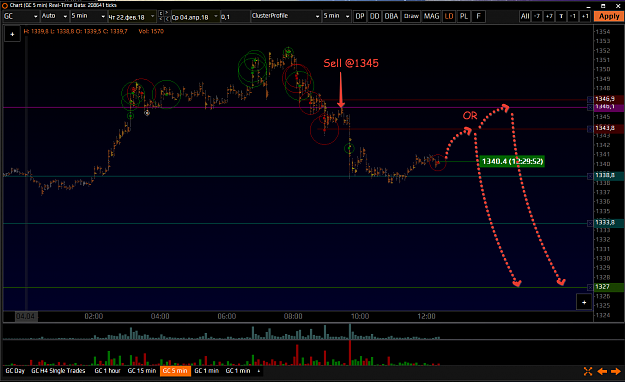Switch to the GC 15 min tab
Image resolution: width=625 pixels, height=382 pixels.
(142, 371)
